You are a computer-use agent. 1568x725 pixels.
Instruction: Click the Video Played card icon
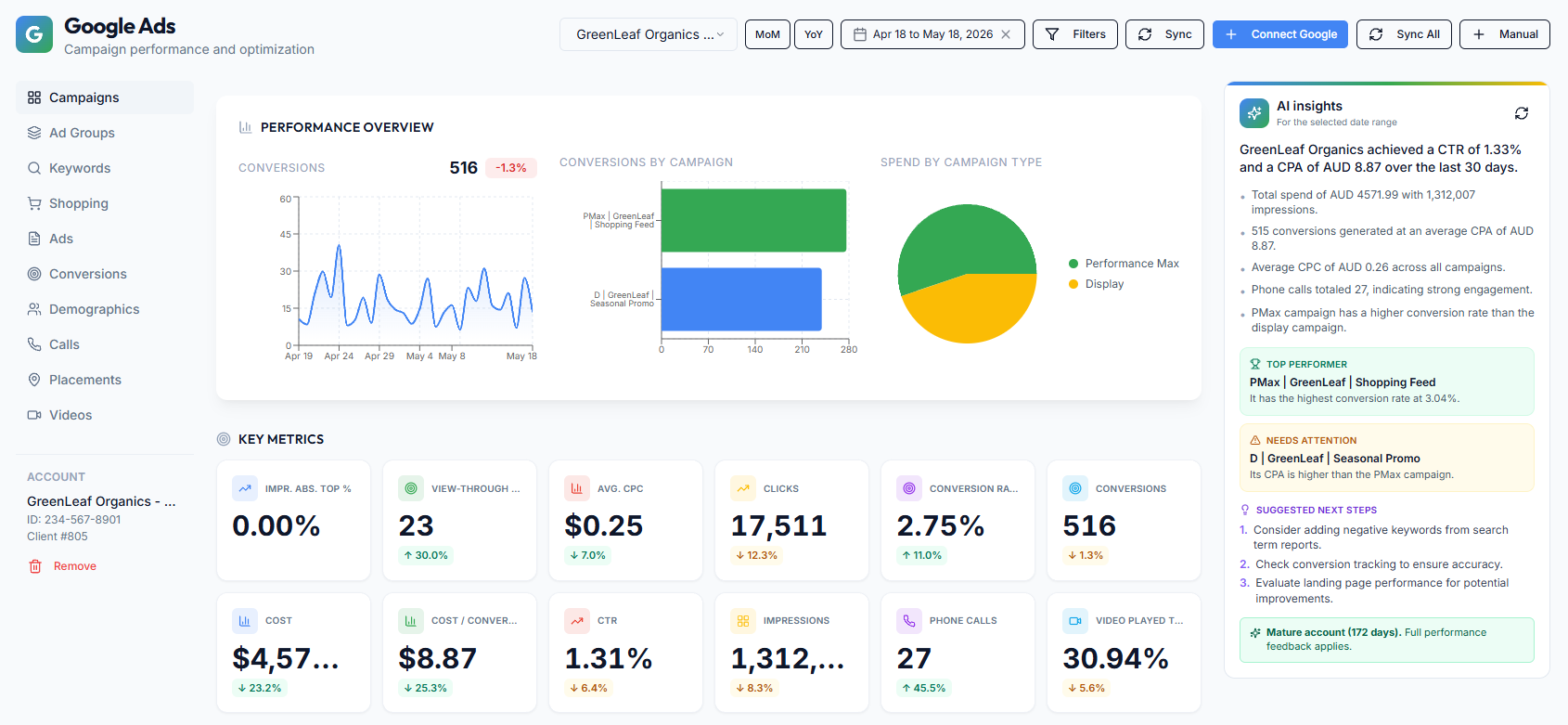click(x=1075, y=620)
